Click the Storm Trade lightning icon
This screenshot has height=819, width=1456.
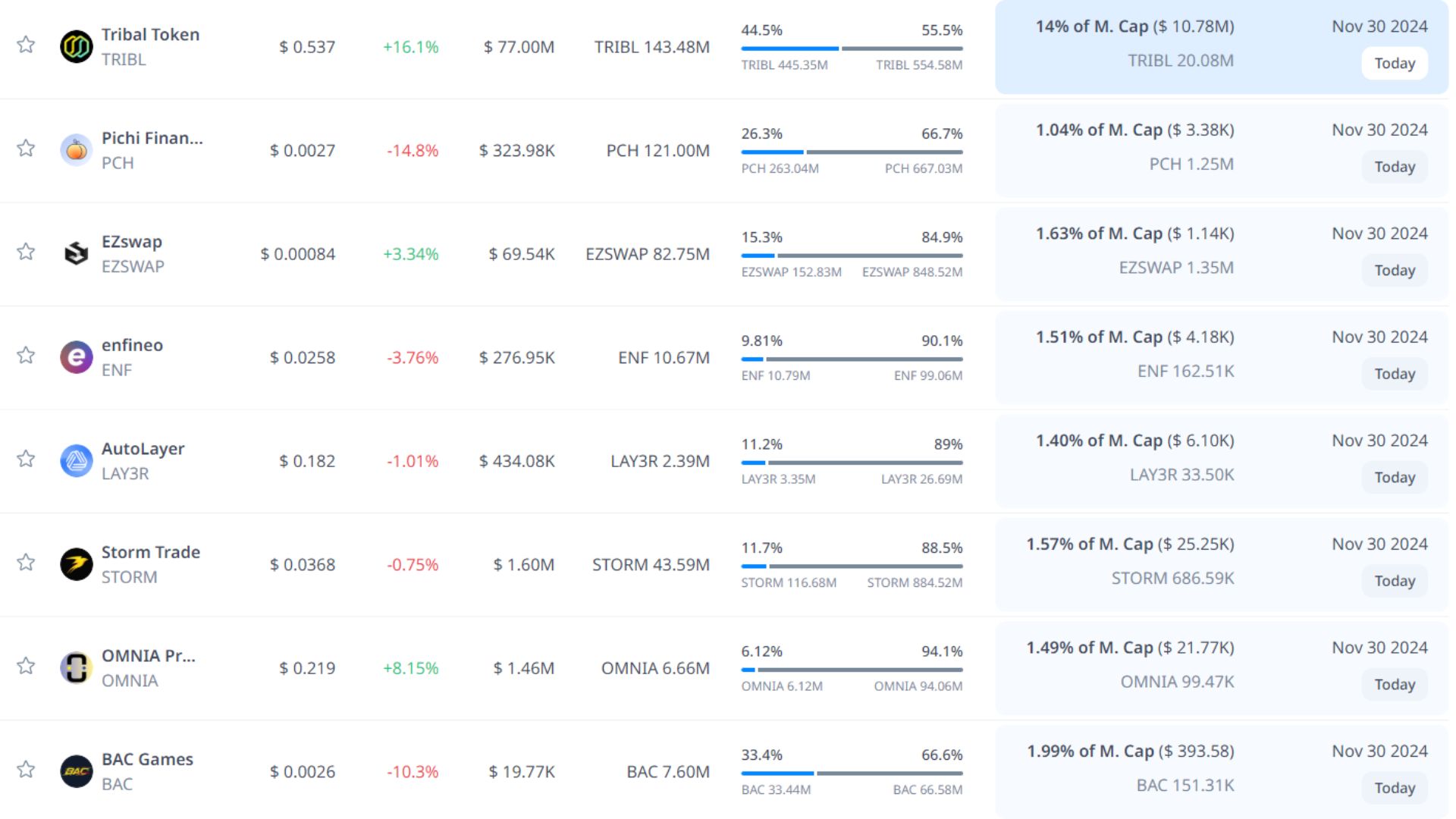pos(76,564)
